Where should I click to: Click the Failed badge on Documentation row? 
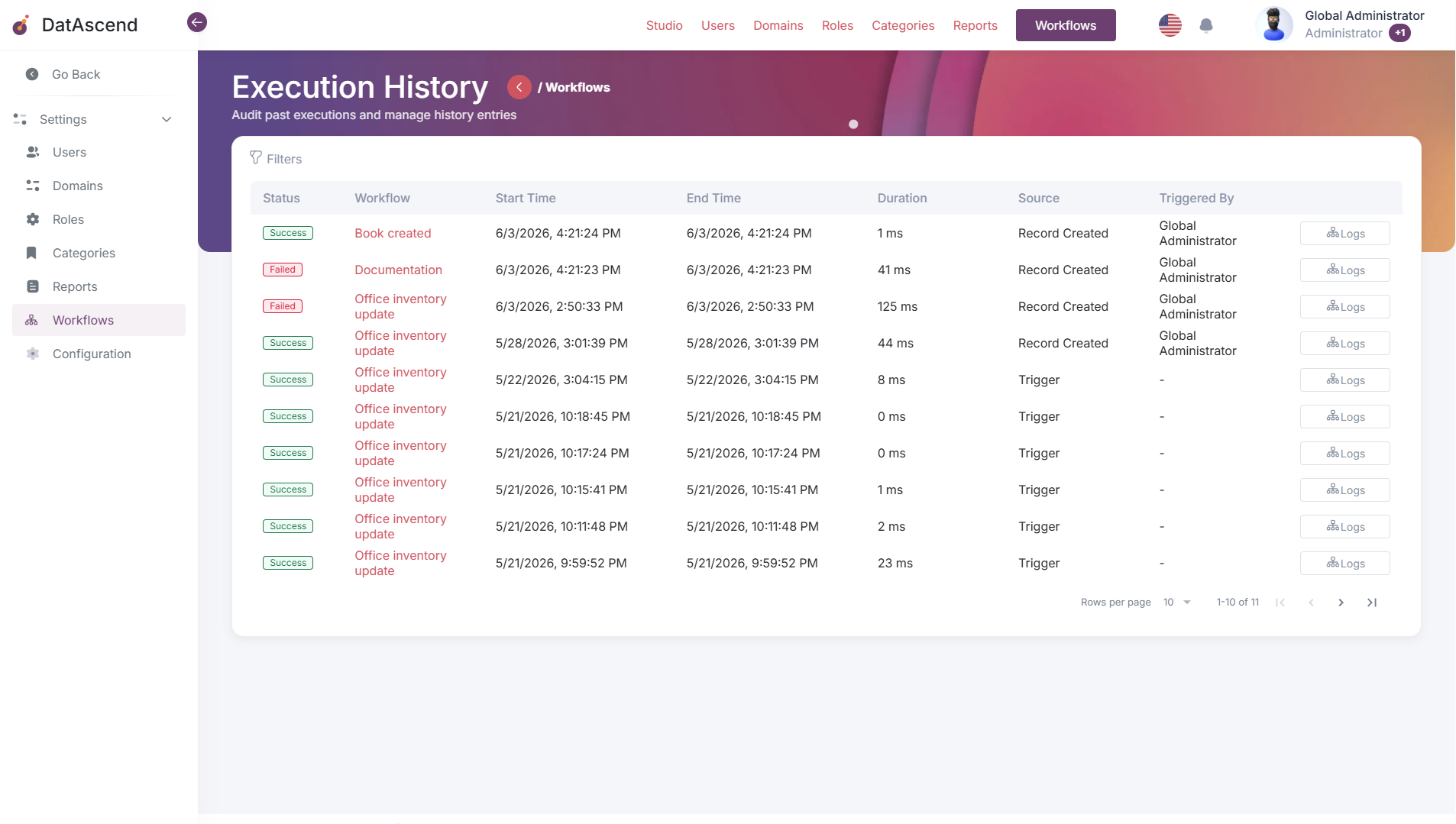(283, 270)
